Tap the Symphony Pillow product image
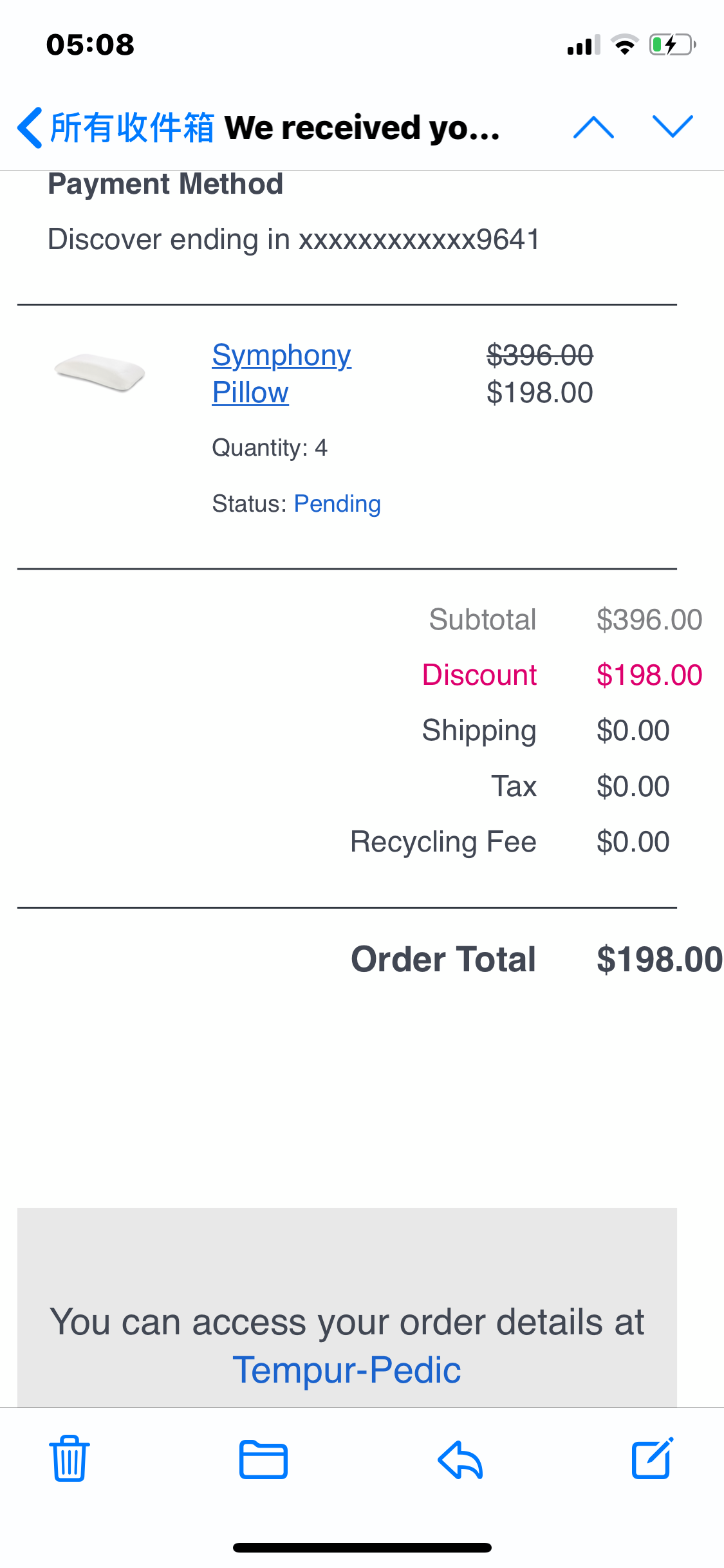The image size is (724, 1568). tap(100, 372)
